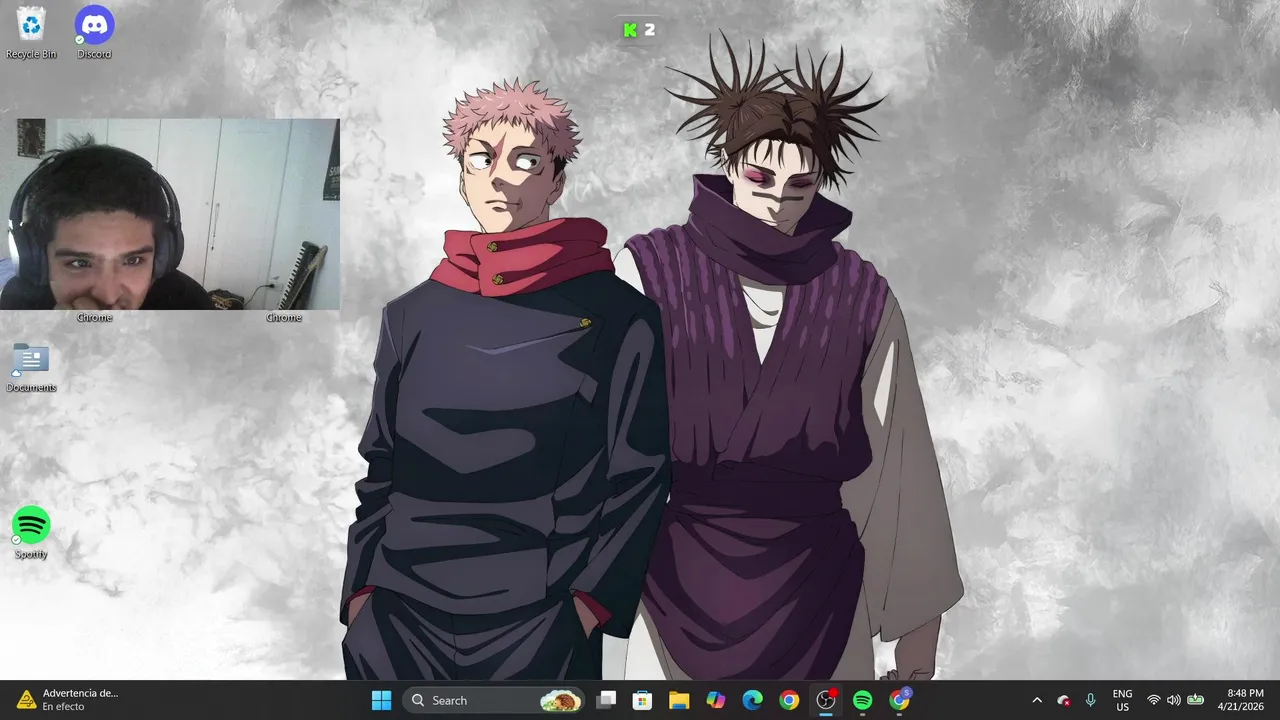This screenshot has height=720, width=1280.
Task: Open the Spotify desktop shortcut
Action: tap(31, 533)
